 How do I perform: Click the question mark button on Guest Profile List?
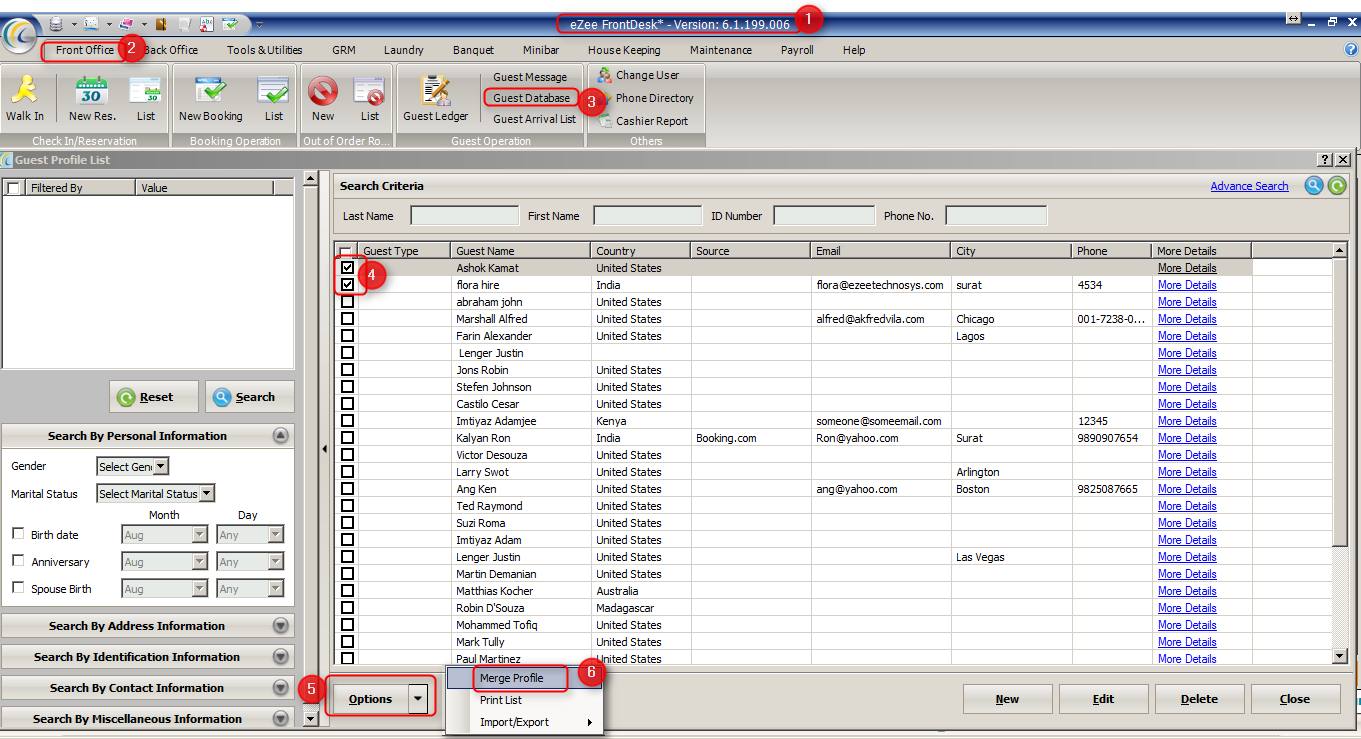coord(1325,160)
